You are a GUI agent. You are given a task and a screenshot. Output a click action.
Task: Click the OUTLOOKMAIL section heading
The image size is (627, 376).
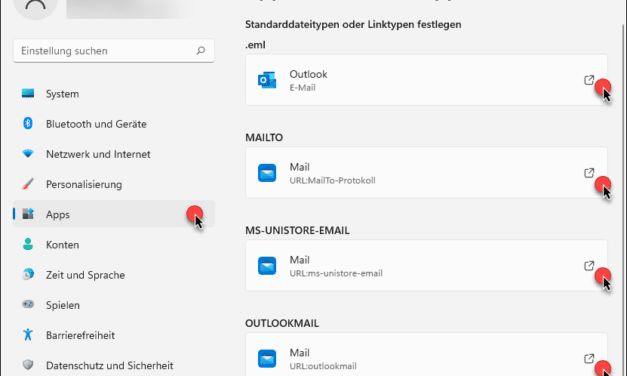282,323
